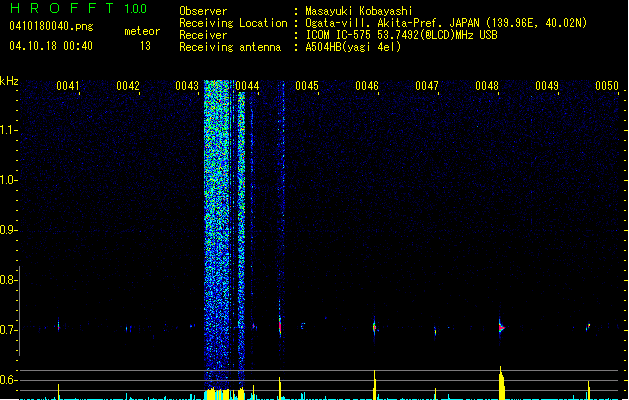Image resolution: width=629 pixels, height=400 pixels.
Task: Click the red meteor echo after 0044
Action: pos(280,326)
